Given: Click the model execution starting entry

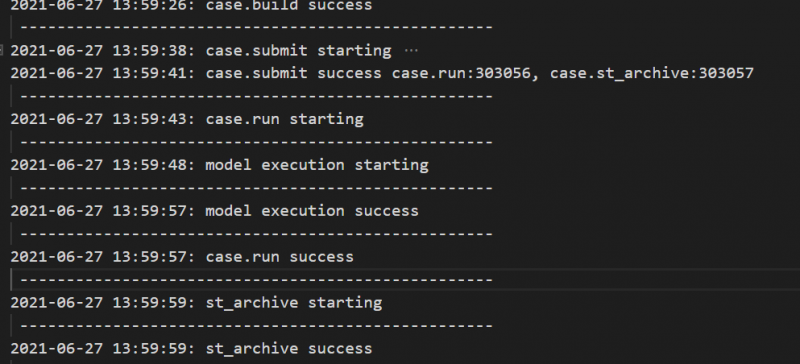Looking at the screenshot, I should pyautogui.click(x=317, y=165).
